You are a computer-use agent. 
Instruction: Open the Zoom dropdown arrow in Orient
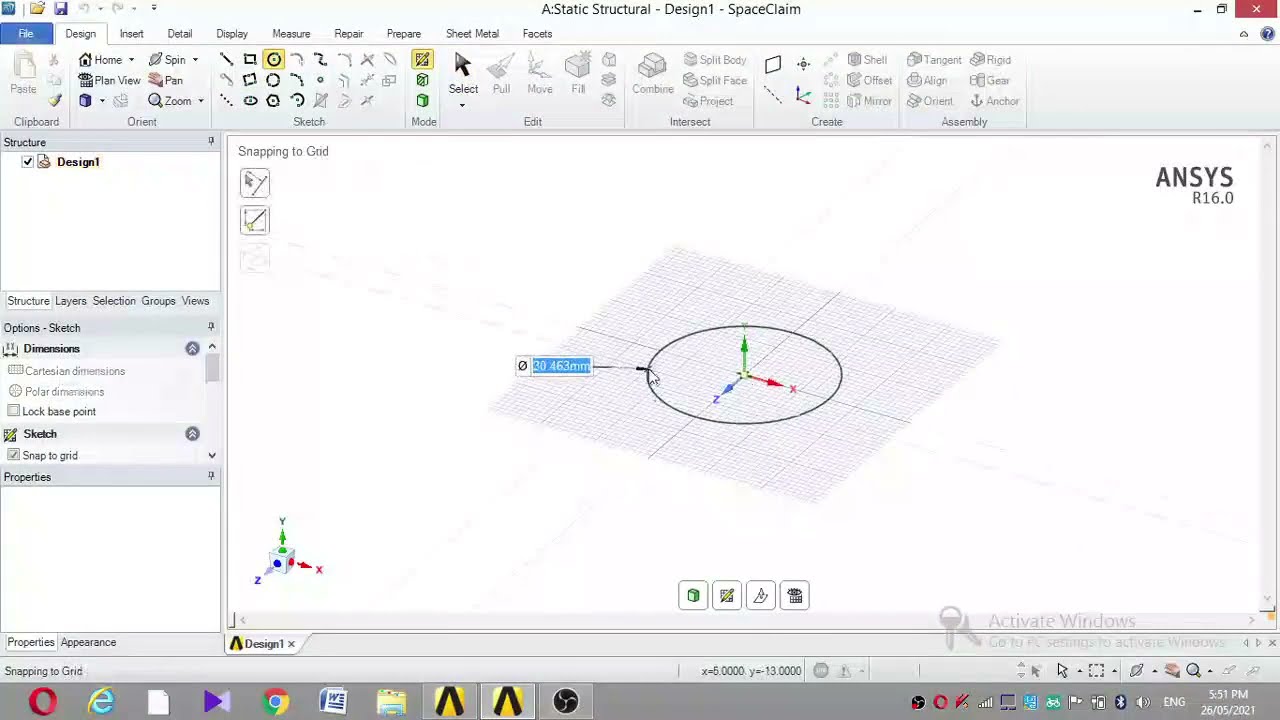200,101
